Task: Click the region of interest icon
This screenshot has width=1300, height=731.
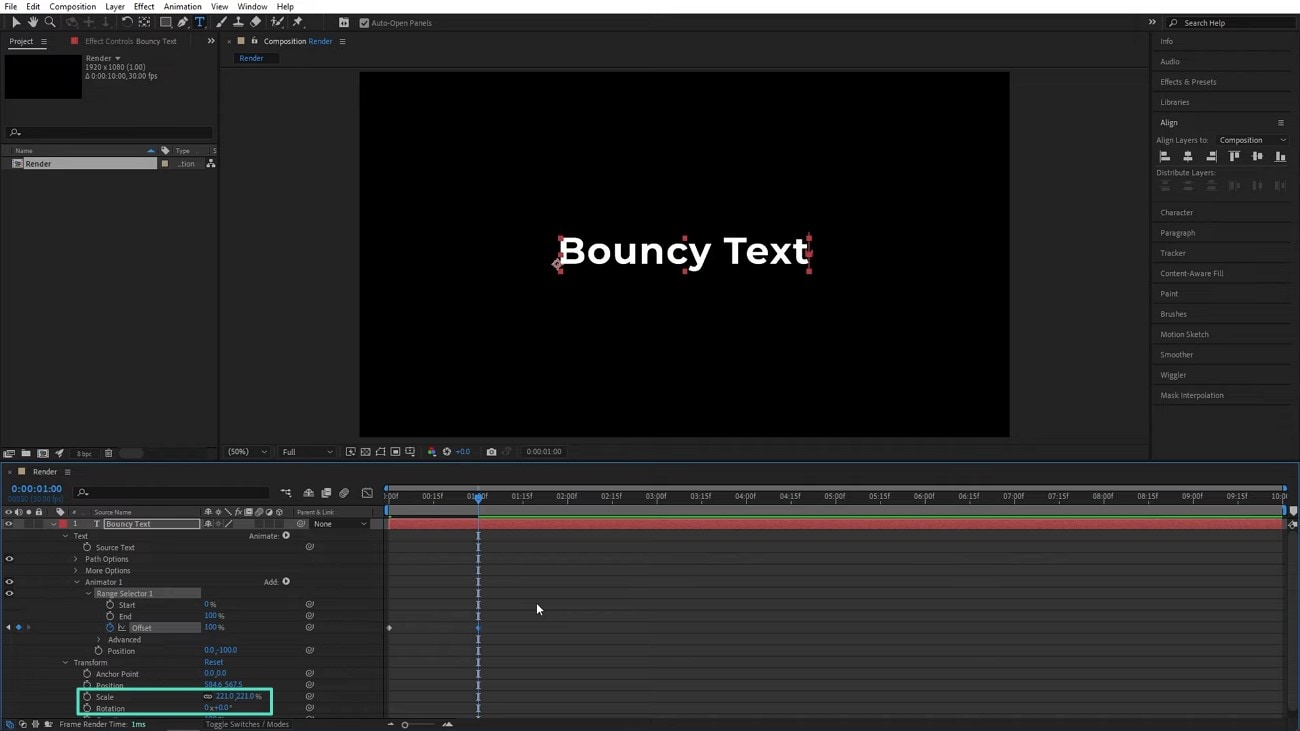Action: pyautogui.click(x=395, y=452)
